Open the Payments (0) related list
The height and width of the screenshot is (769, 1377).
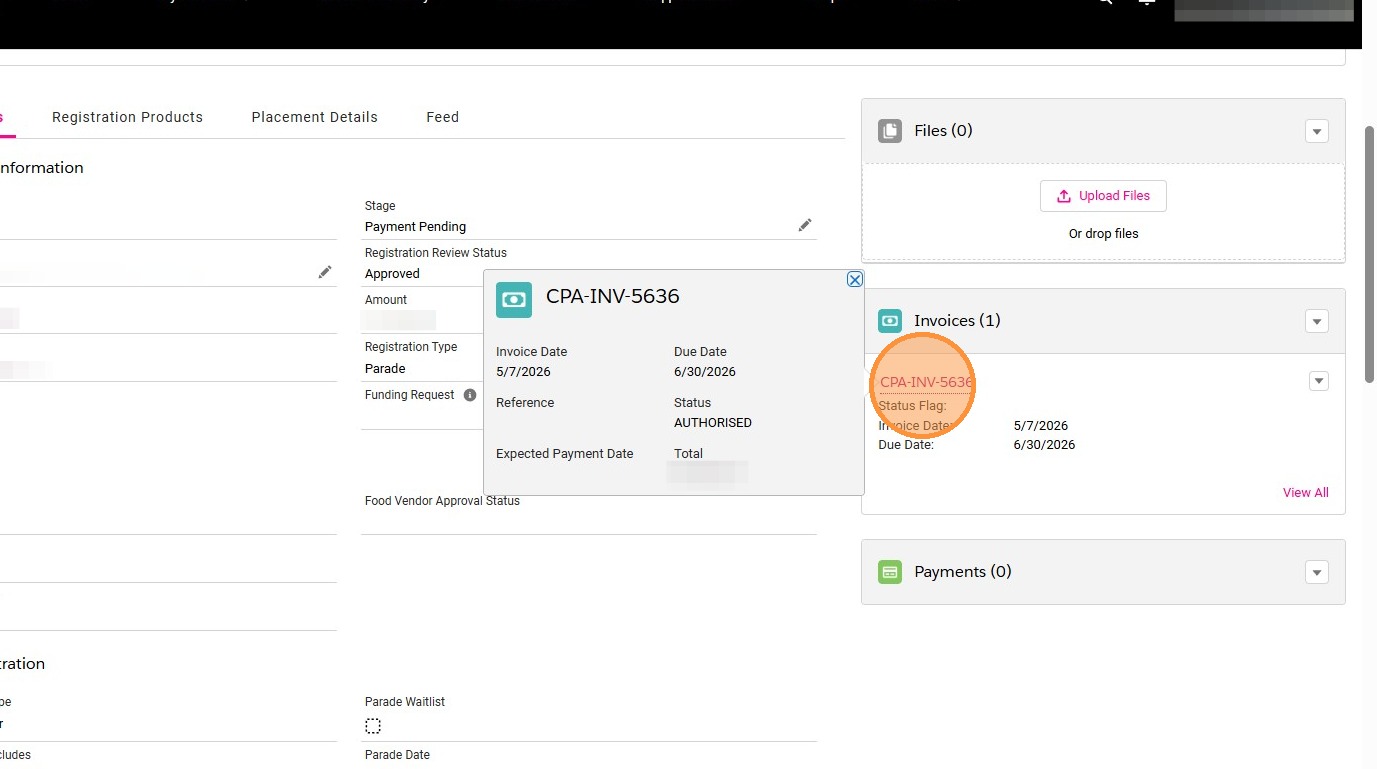coord(963,572)
